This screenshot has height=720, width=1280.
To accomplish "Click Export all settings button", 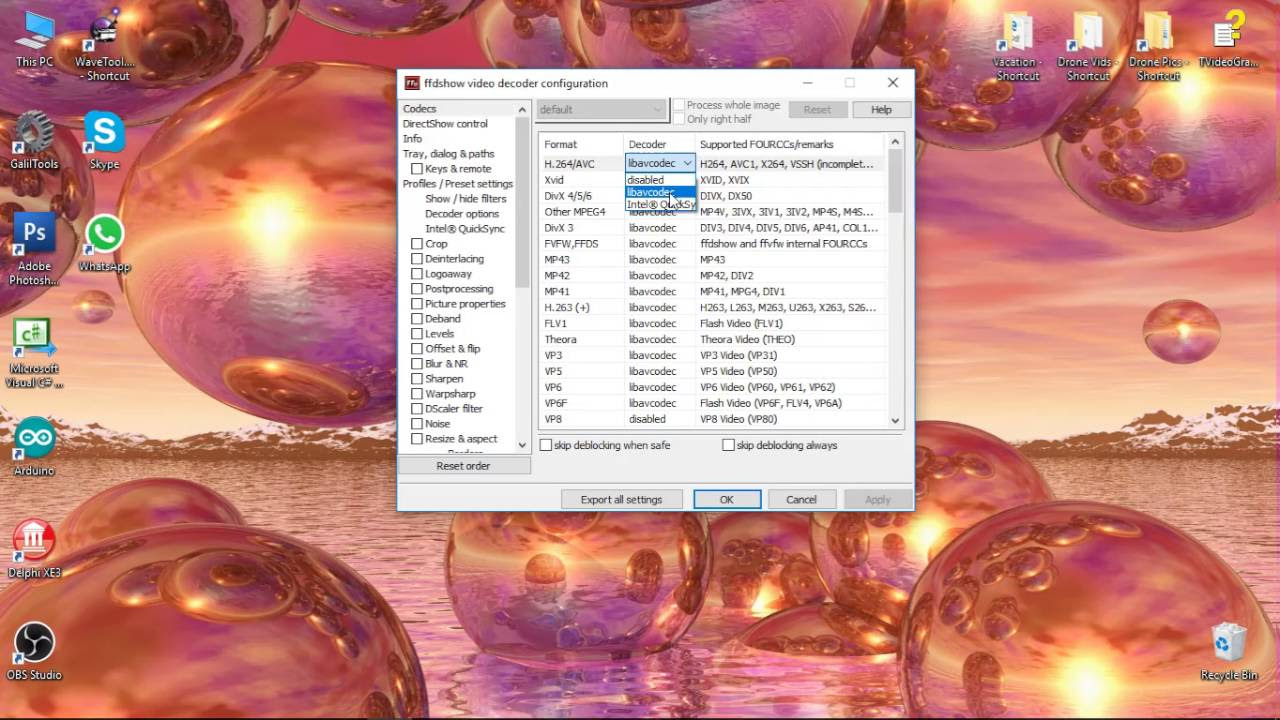I will [621, 499].
